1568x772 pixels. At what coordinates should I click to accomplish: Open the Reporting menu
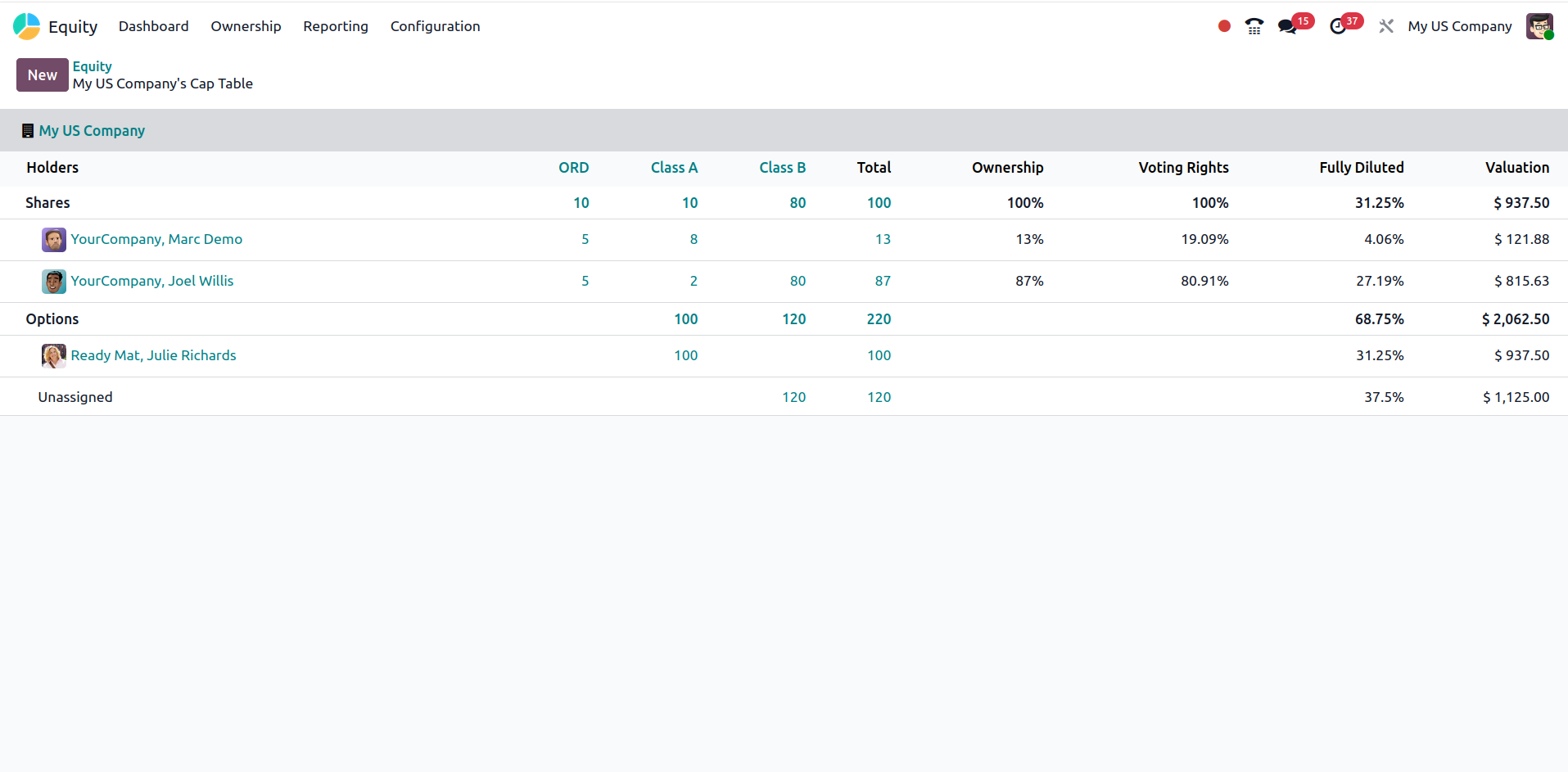(x=336, y=26)
